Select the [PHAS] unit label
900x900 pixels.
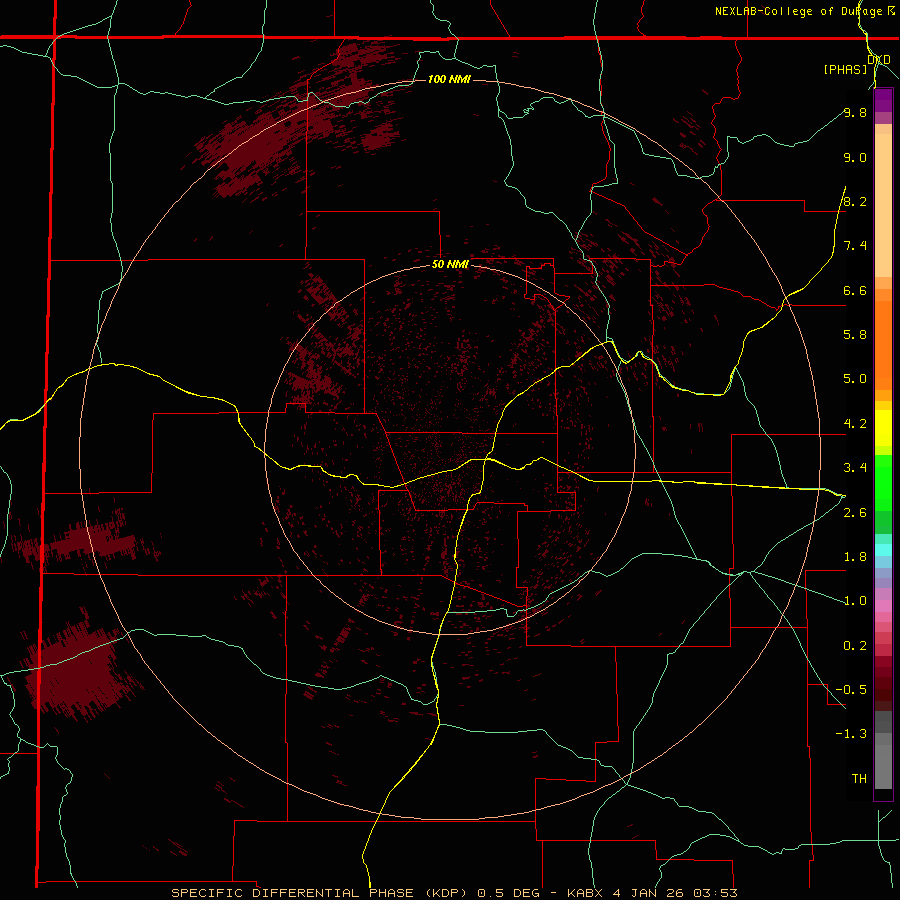click(845, 70)
